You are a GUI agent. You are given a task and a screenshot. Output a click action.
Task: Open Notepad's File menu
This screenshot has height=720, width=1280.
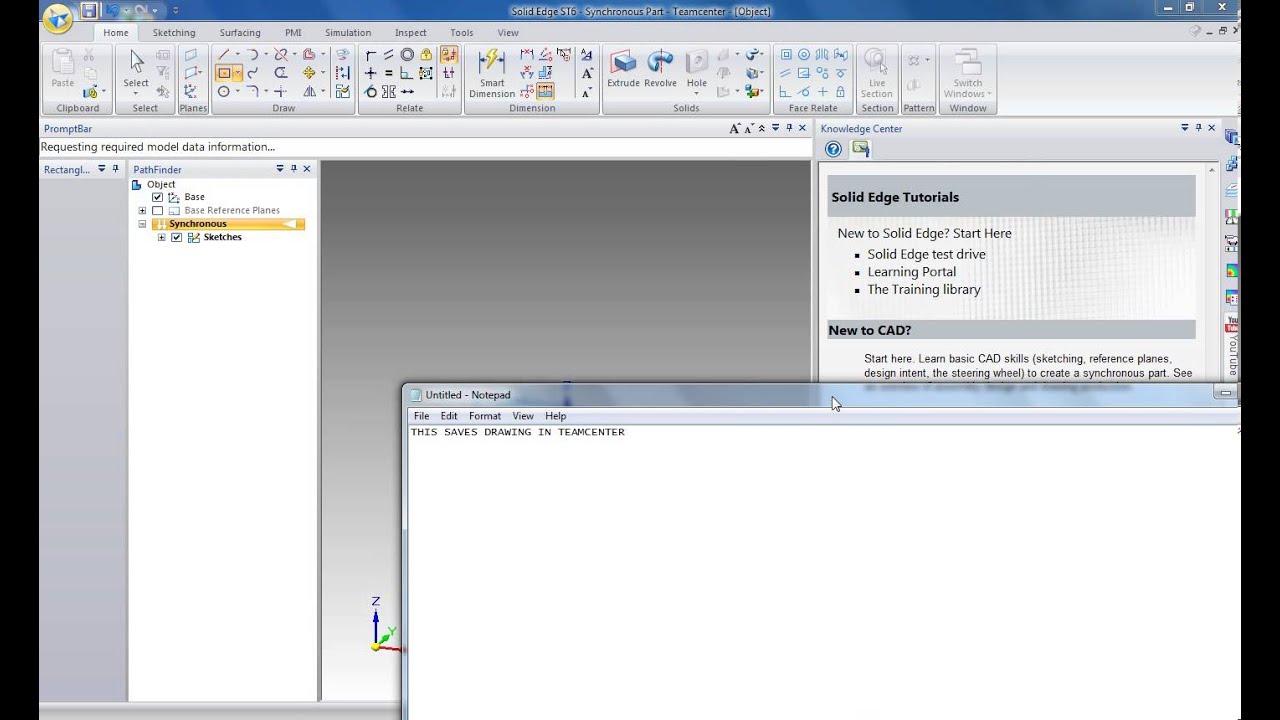422,416
